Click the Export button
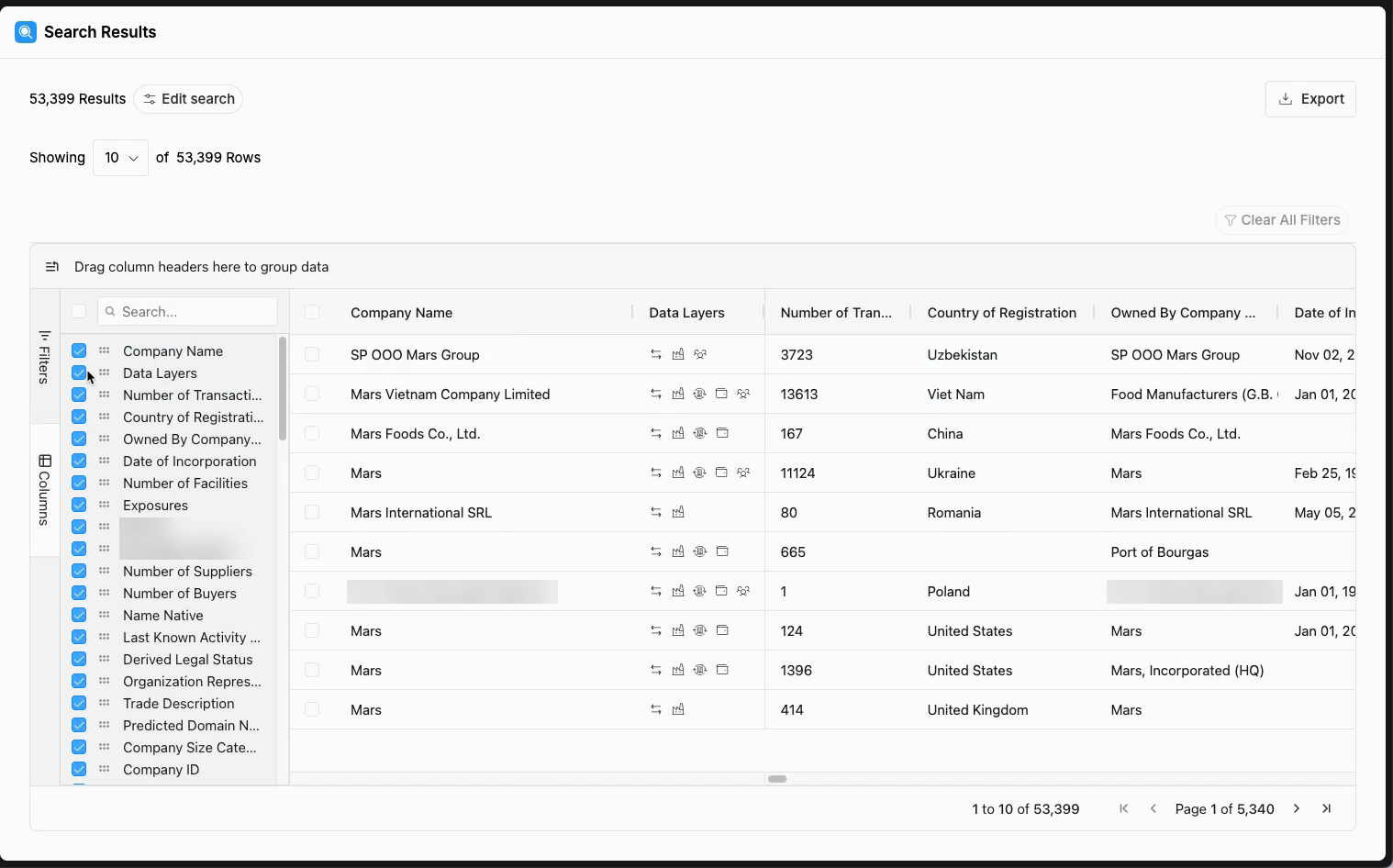 tap(1310, 99)
